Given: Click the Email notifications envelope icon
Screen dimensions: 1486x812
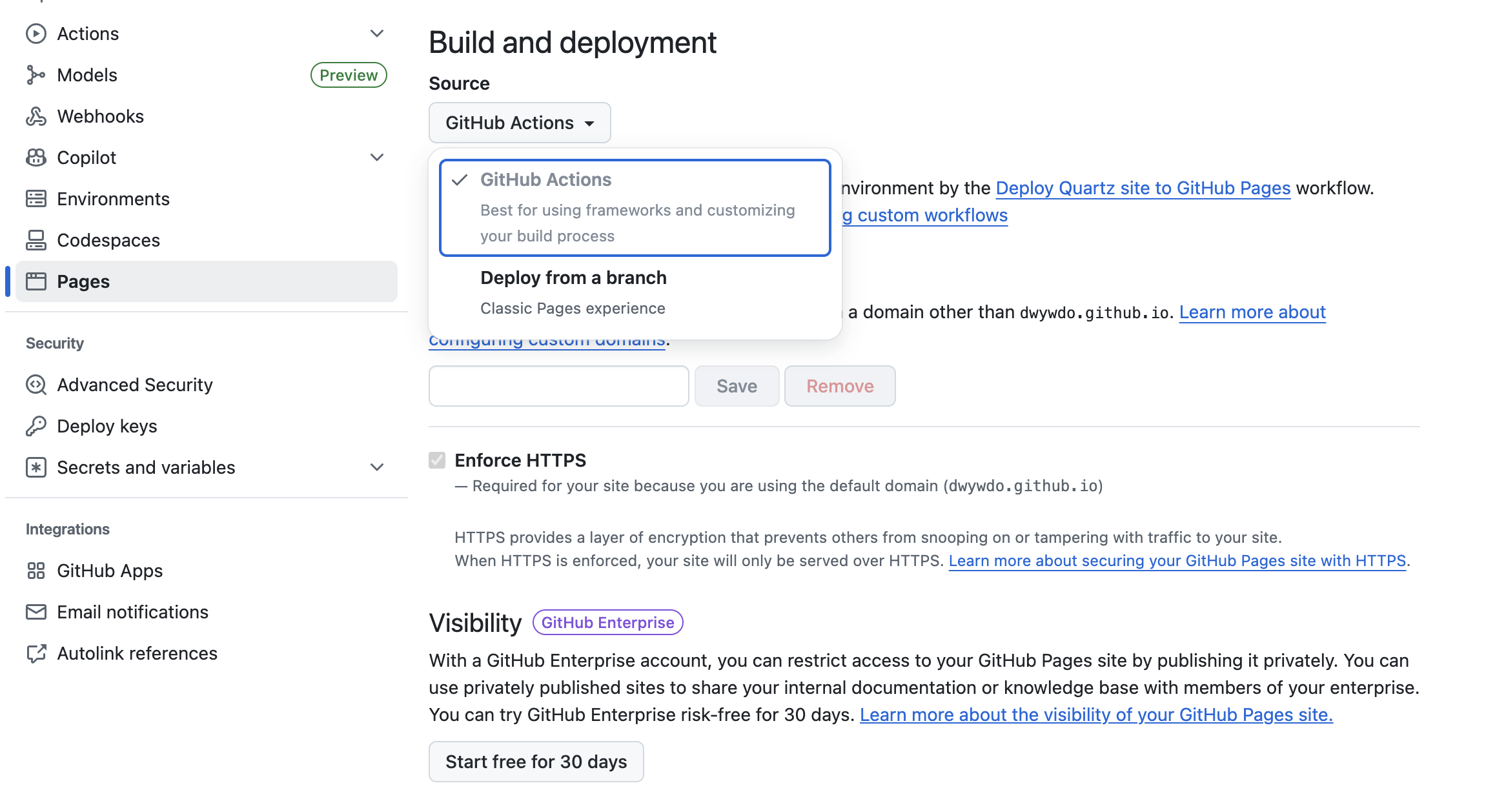Looking at the screenshot, I should 36,612.
